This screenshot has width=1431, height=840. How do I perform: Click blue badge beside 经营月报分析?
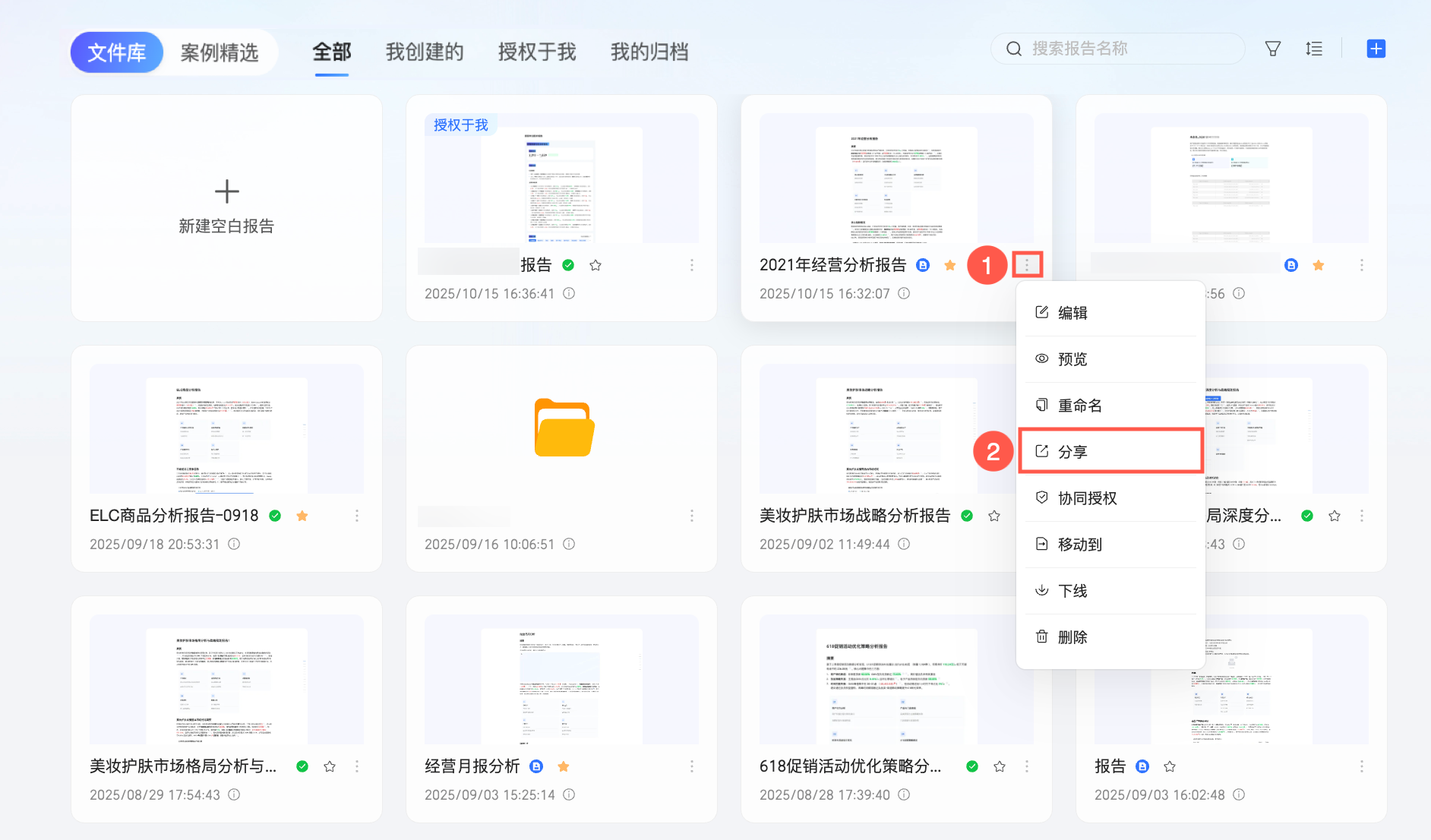point(536,766)
